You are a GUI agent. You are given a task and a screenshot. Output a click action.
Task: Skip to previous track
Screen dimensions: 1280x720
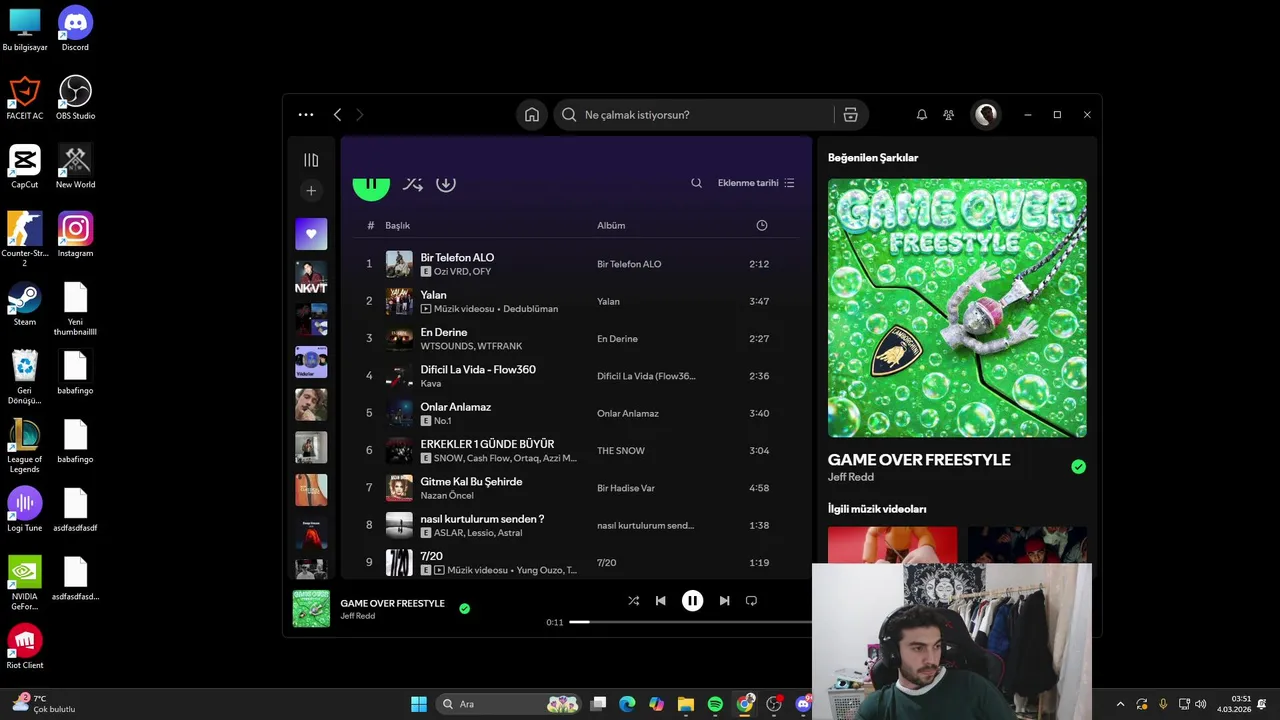pos(660,601)
